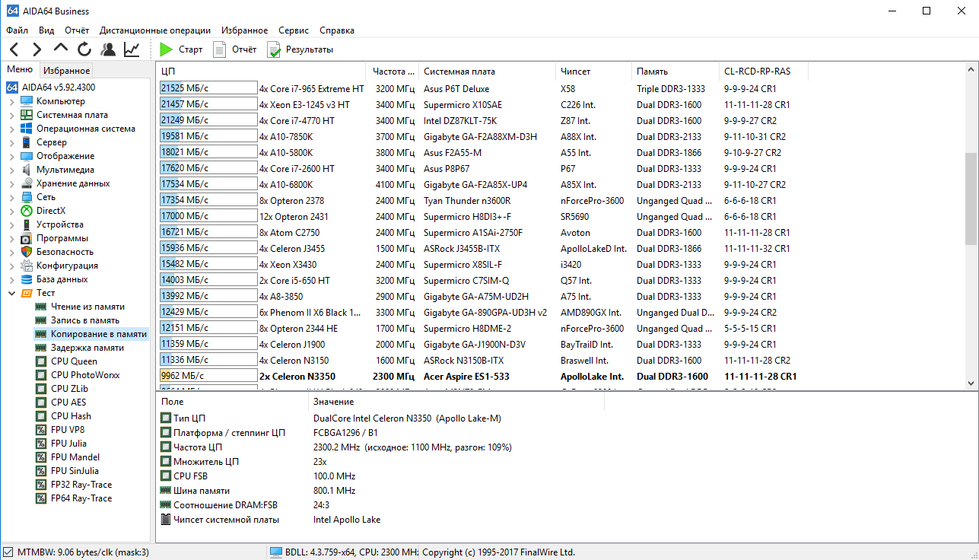Screen dimensions: 979x560
Task: Toggle the MTMBW checkbox in status bar
Action: pos(8,552)
